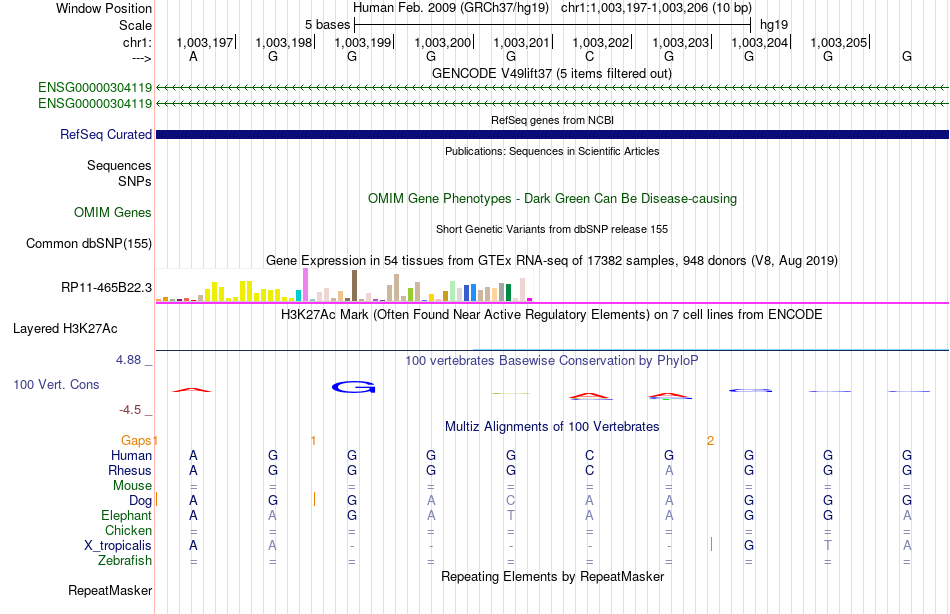Click the OMIM Gene Phenotypes green title
The image size is (950, 614).
(552, 198)
